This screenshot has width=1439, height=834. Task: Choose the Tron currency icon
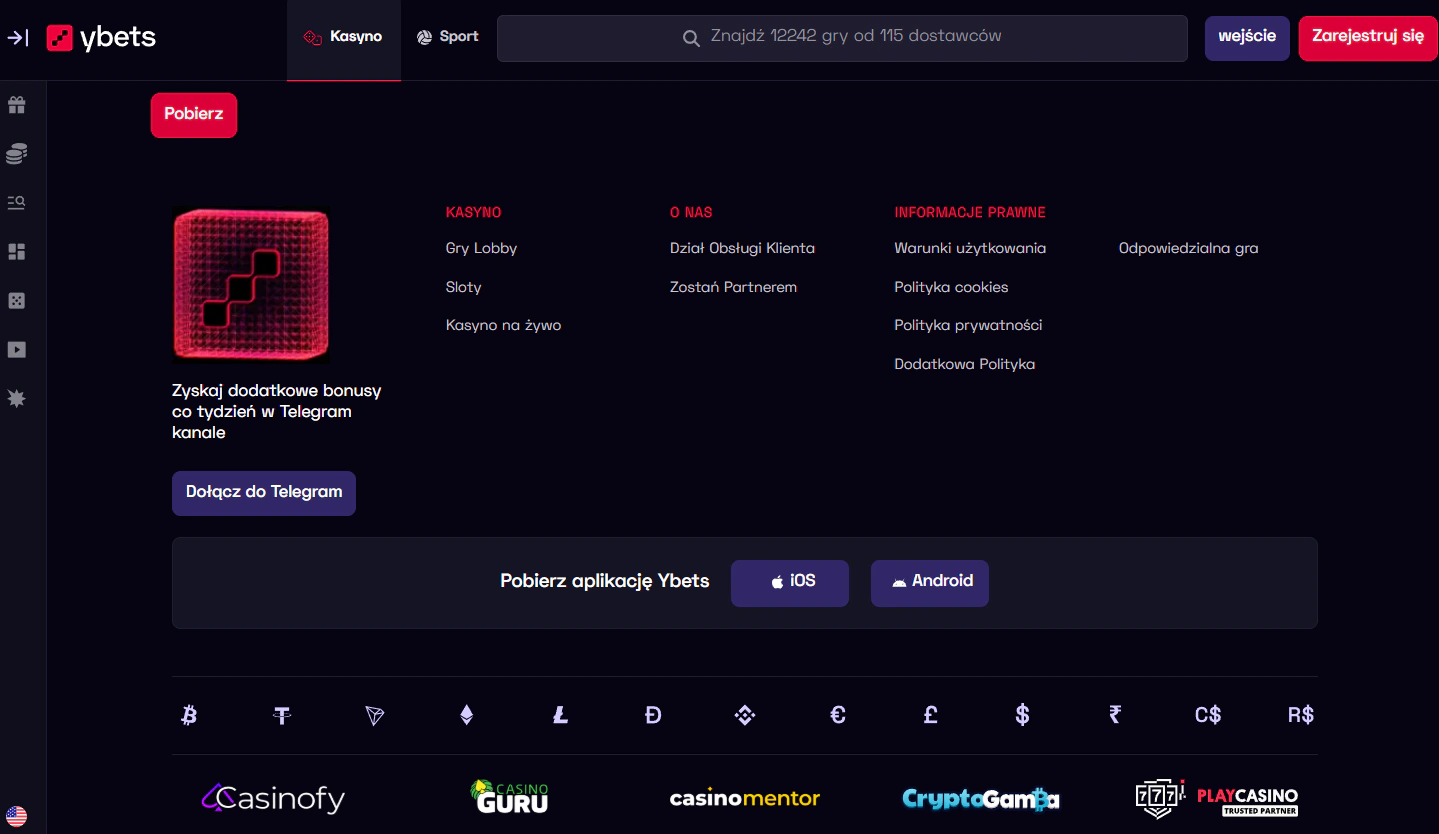(x=375, y=715)
